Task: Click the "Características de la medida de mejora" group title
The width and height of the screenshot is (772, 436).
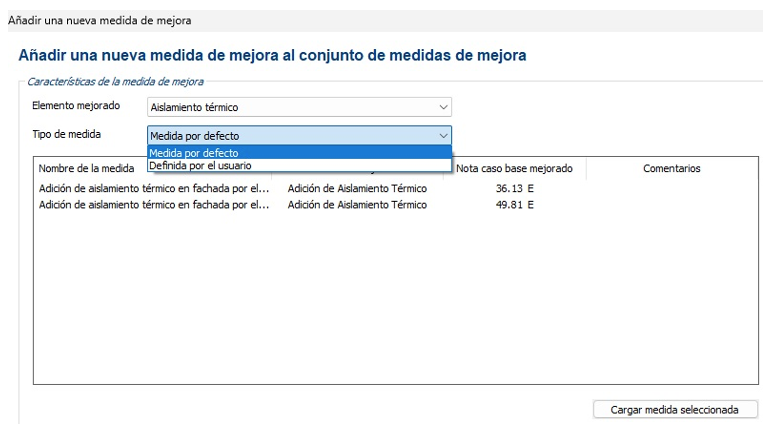Action: pos(113,80)
